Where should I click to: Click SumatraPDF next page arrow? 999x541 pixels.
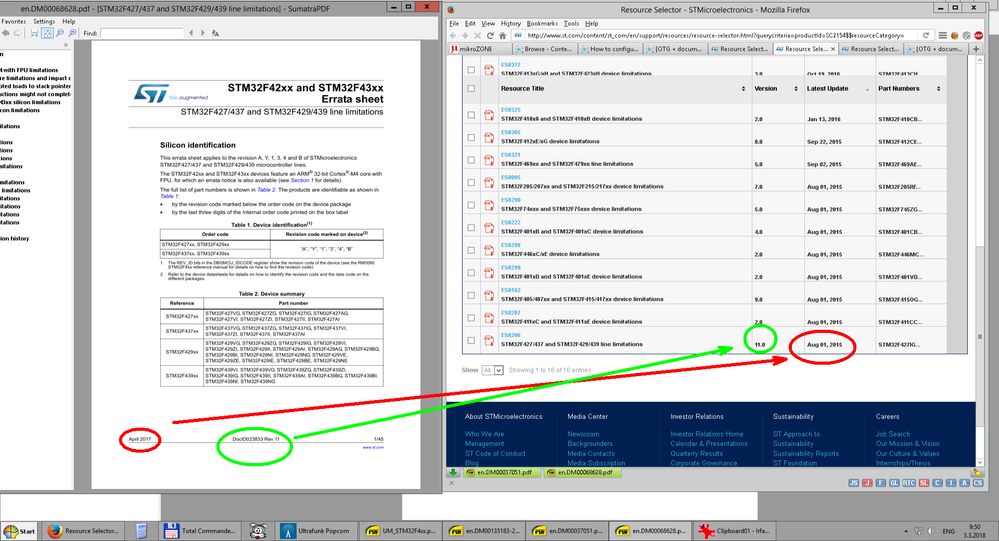(x=18, y=33)
